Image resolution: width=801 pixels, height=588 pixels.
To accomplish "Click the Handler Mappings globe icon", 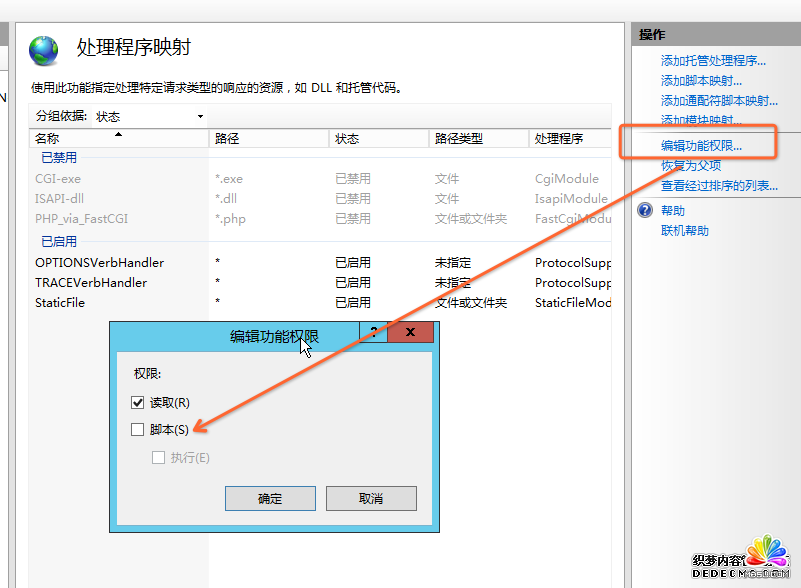I will (44, 50).
